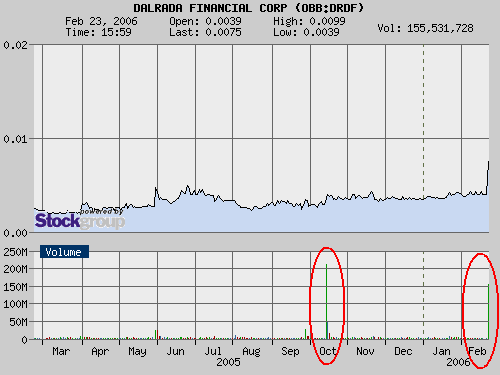
Task: Click the Jul month label
Action: (x=213, y=351)
